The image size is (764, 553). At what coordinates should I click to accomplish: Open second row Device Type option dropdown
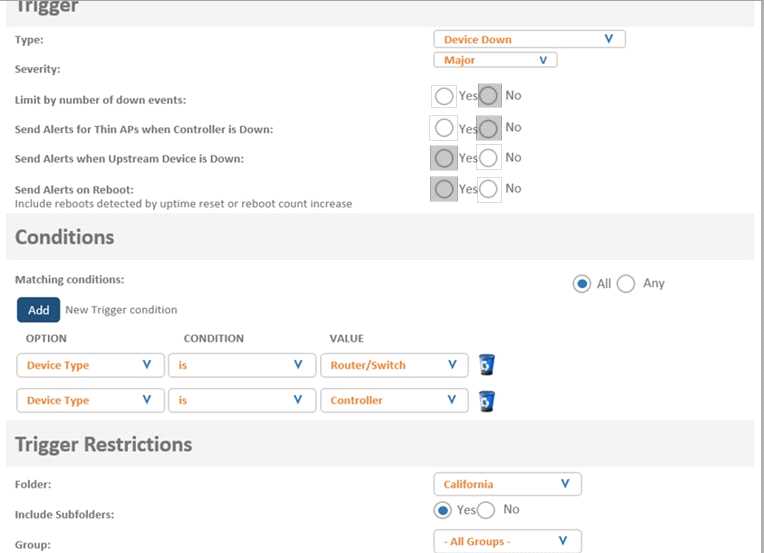(90, 400)
